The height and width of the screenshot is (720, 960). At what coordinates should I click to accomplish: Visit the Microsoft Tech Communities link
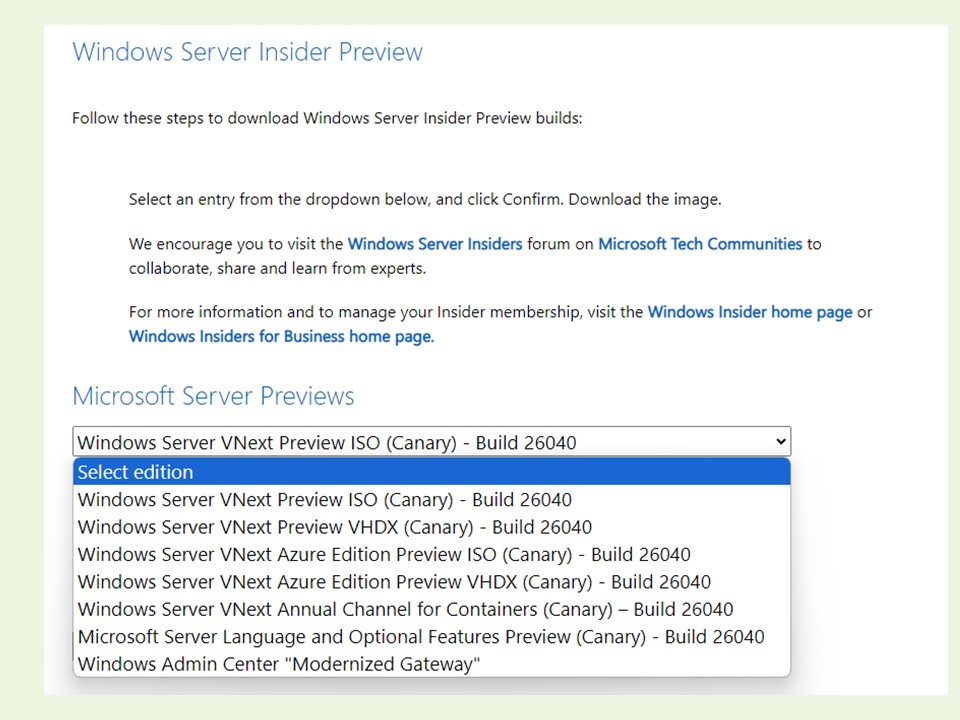pos(700,244)
